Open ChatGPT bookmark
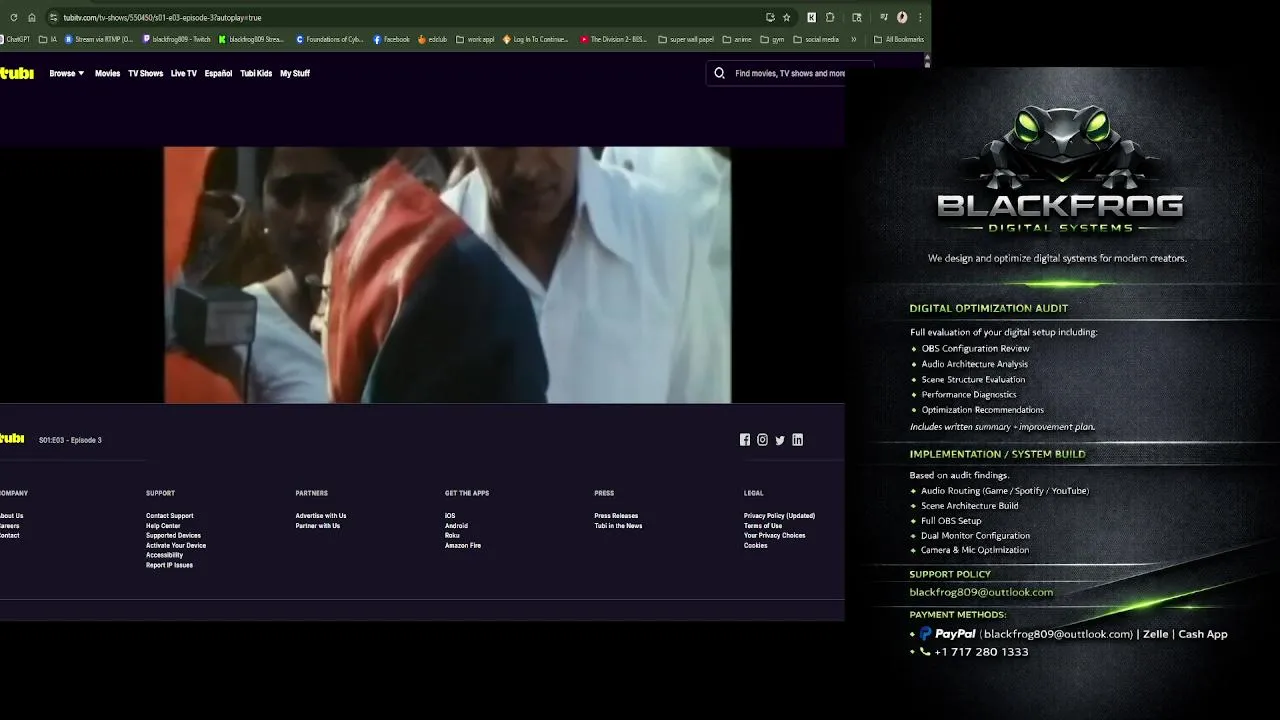 click(15, 40)
